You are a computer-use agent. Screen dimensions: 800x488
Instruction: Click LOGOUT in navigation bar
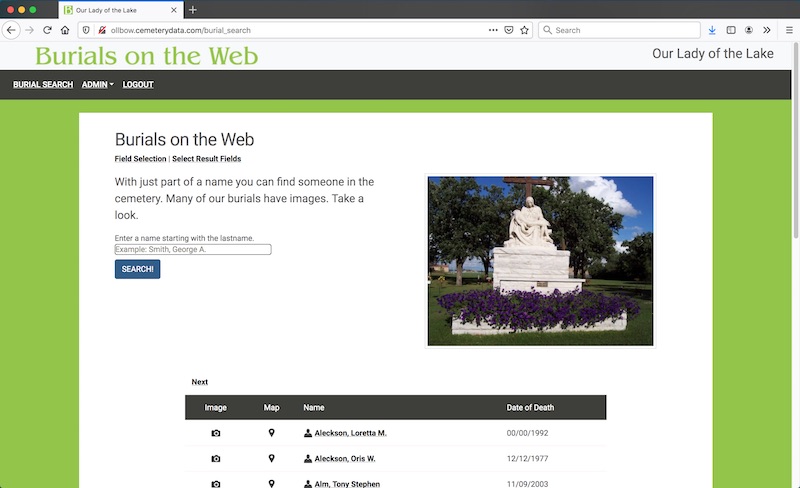pos(138,85)
